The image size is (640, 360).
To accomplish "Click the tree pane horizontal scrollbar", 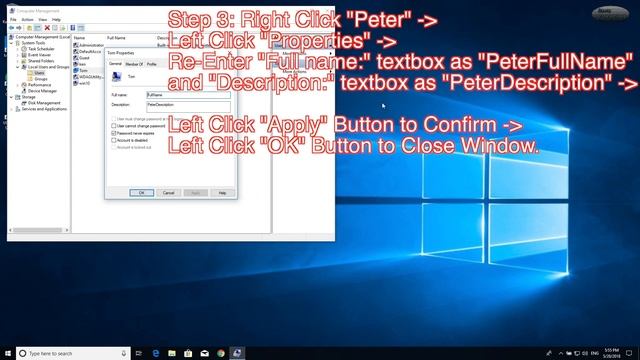I will click(38, 230).
